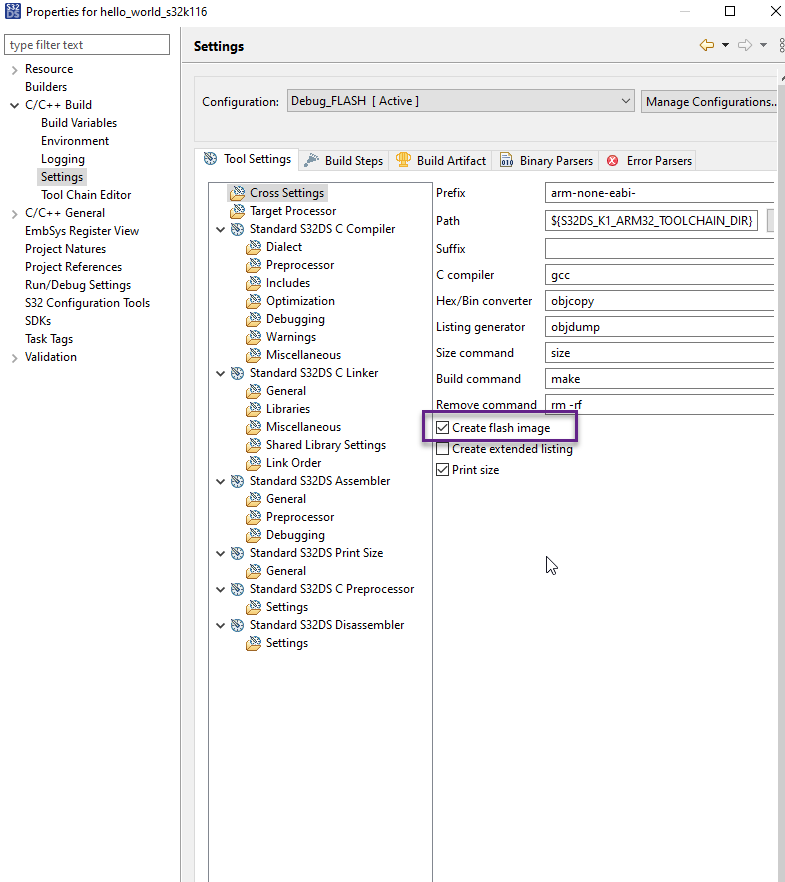Screen dimensions: 785x882
Task: Enable Create extended listing checkbox
Action: point(443,449)
